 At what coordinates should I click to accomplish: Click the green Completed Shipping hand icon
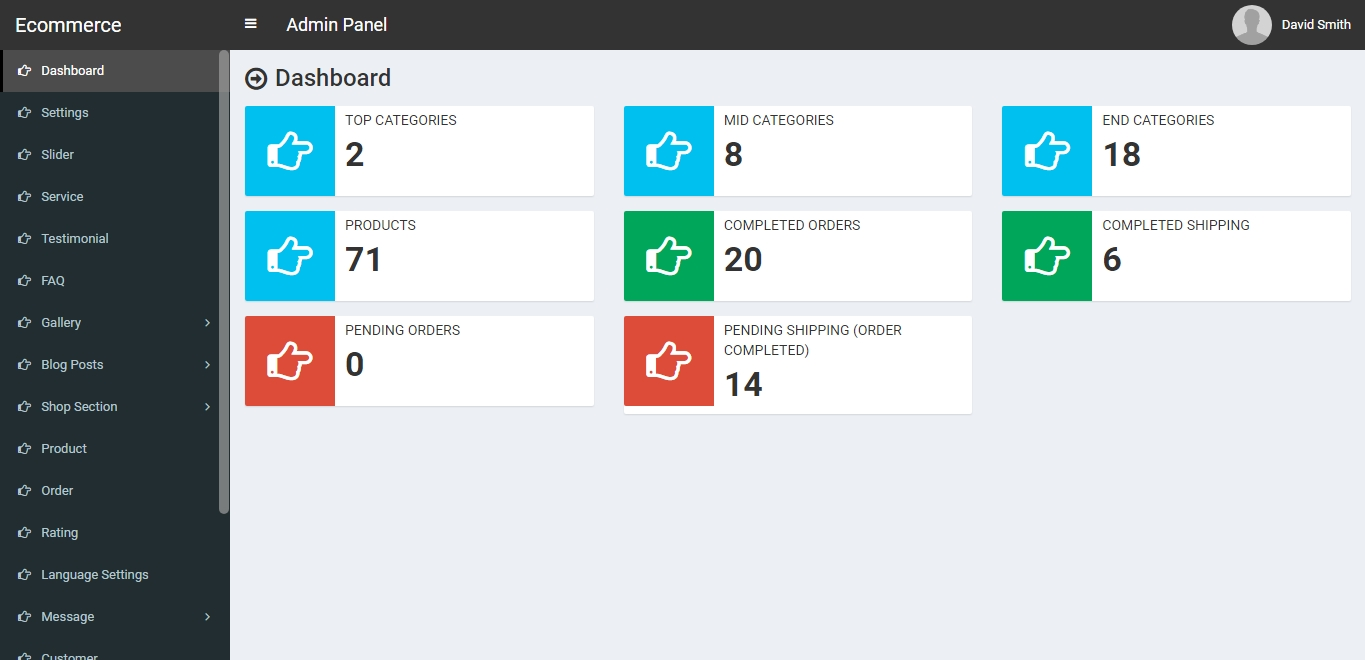1047,256
